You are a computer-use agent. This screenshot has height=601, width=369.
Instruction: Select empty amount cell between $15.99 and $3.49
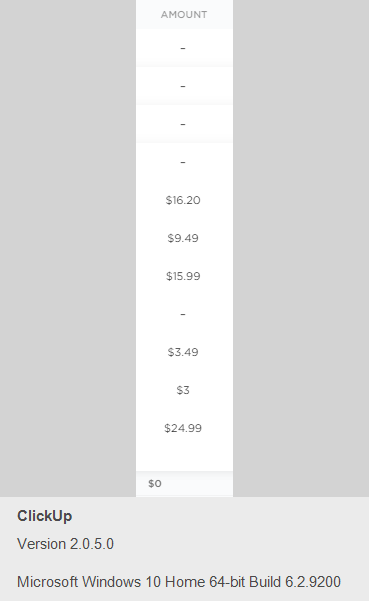[184, 314]
